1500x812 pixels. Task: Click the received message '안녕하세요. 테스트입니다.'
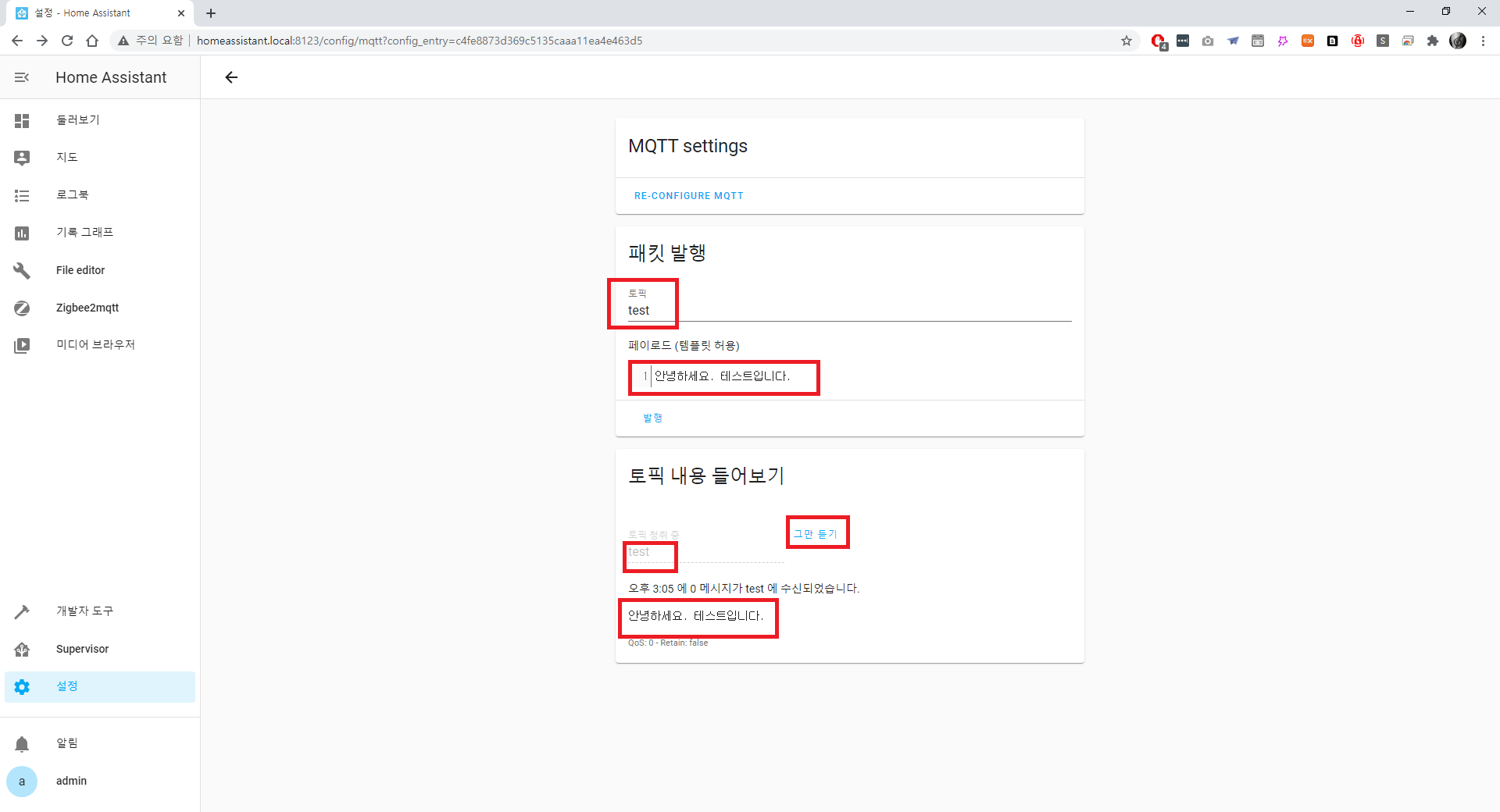[696, 616]
